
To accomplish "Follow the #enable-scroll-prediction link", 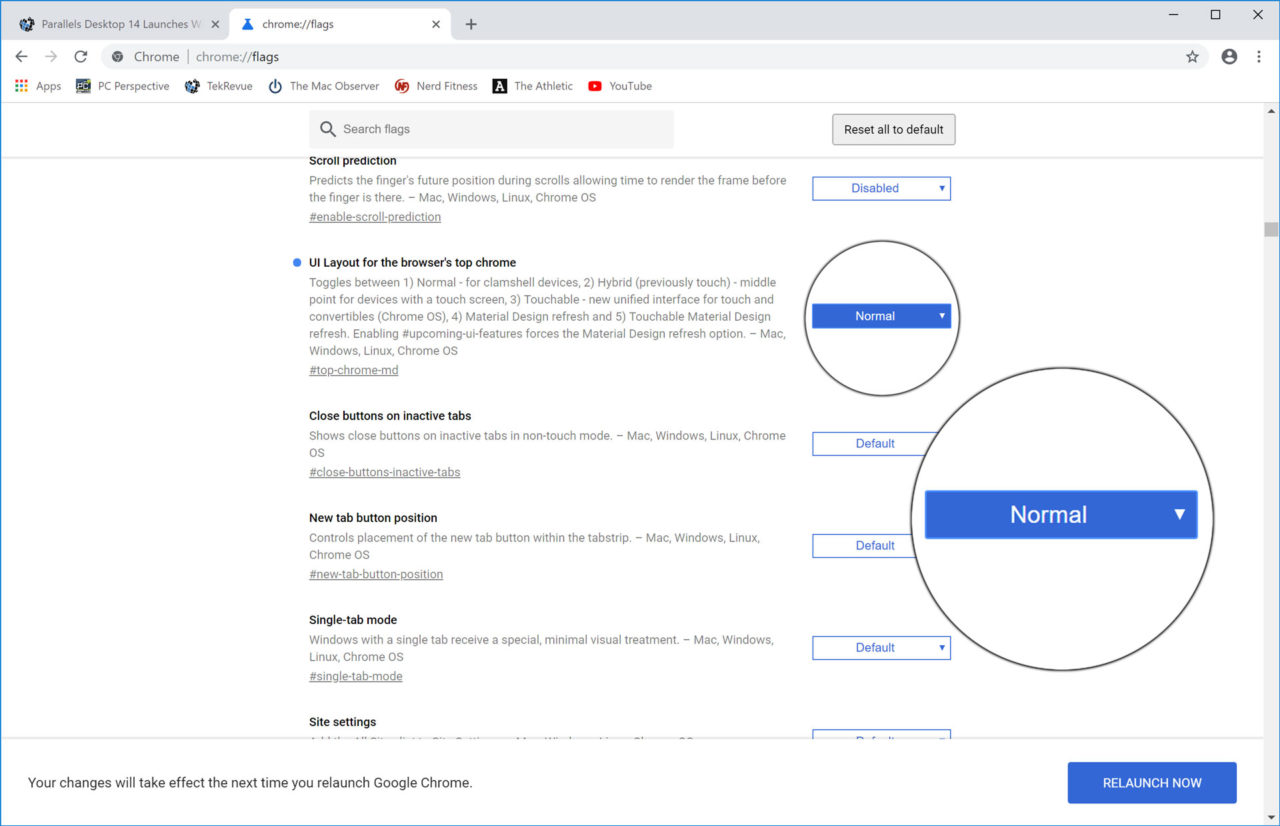I will tap(375, 217).
